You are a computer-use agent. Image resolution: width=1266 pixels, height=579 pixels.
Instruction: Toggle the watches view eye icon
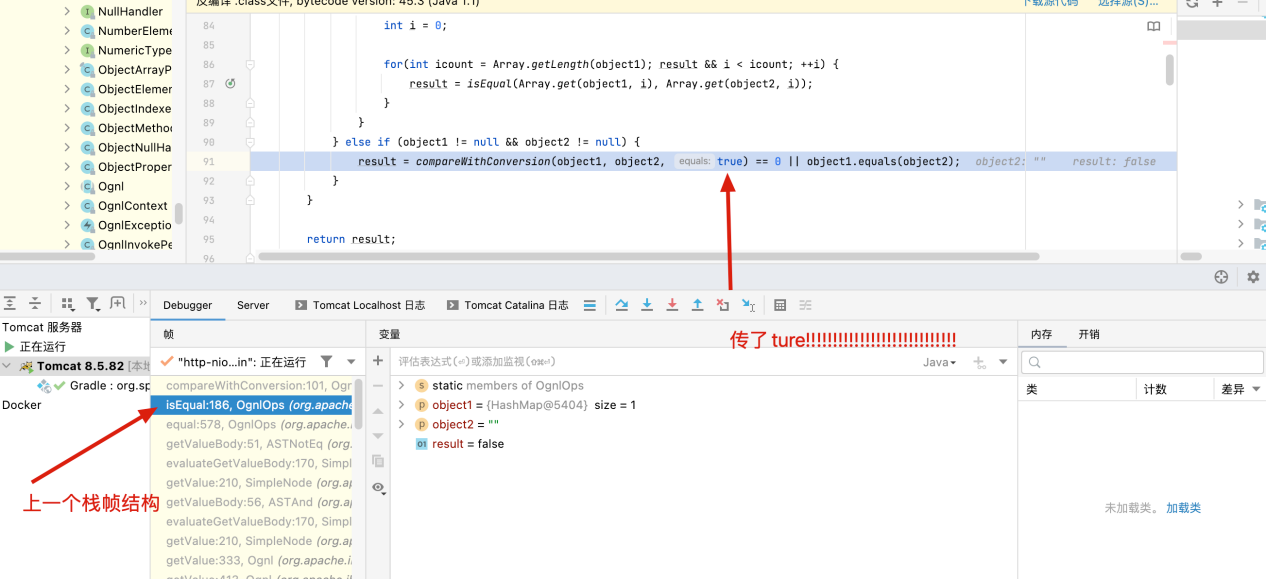(378, 488)
